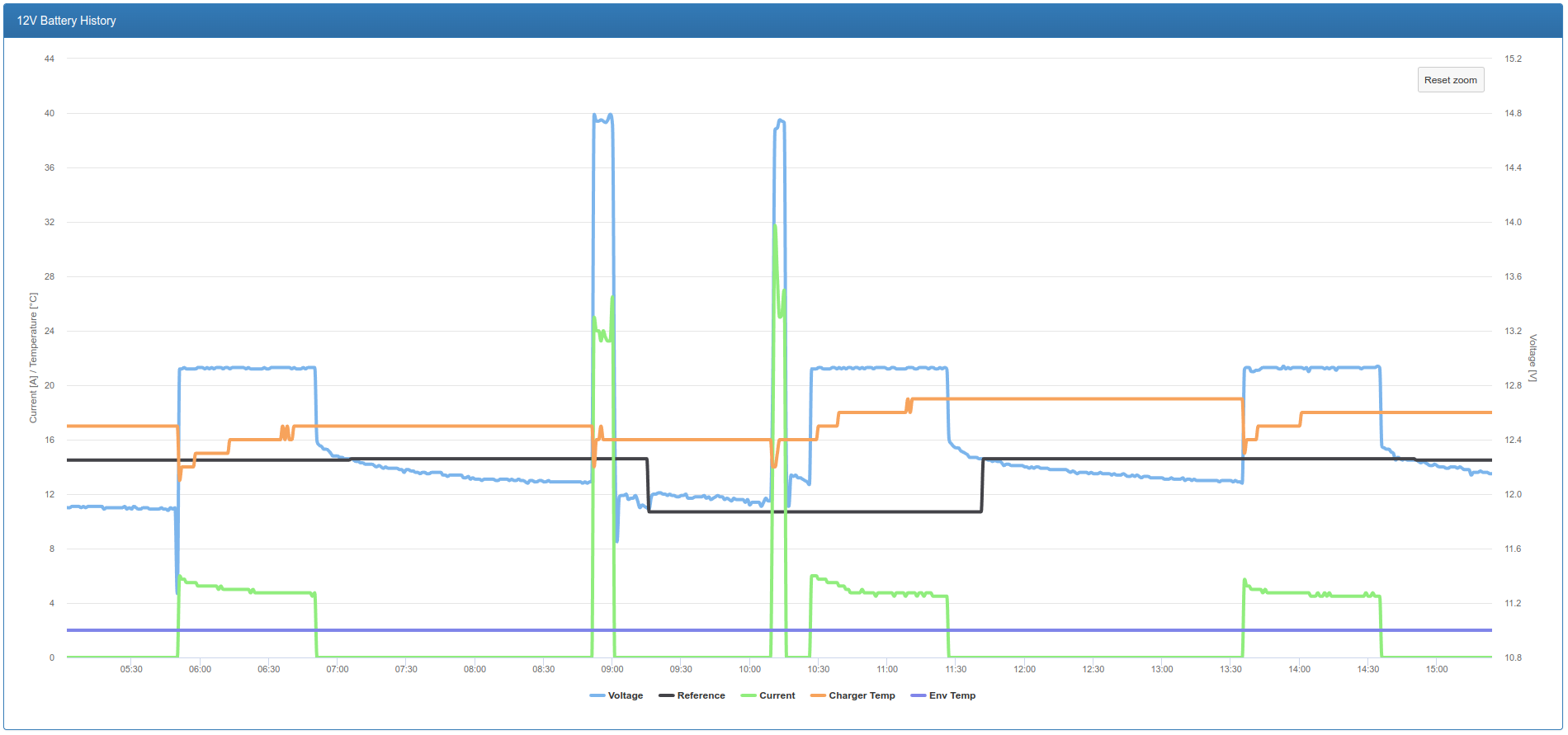Click the 44 tick on the left axis

50,59
